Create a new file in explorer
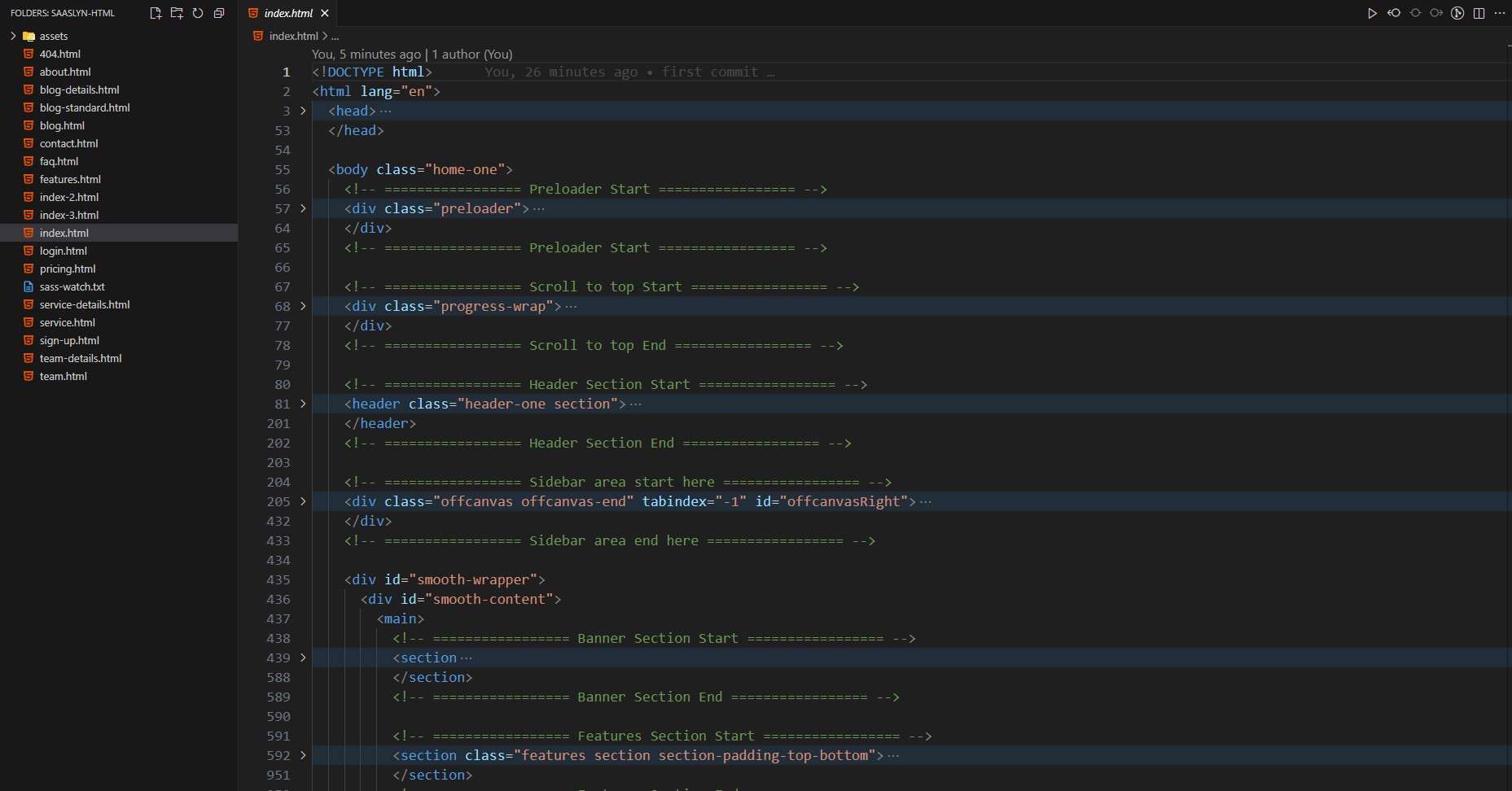1512x791 pixels. tap(156, 13)
